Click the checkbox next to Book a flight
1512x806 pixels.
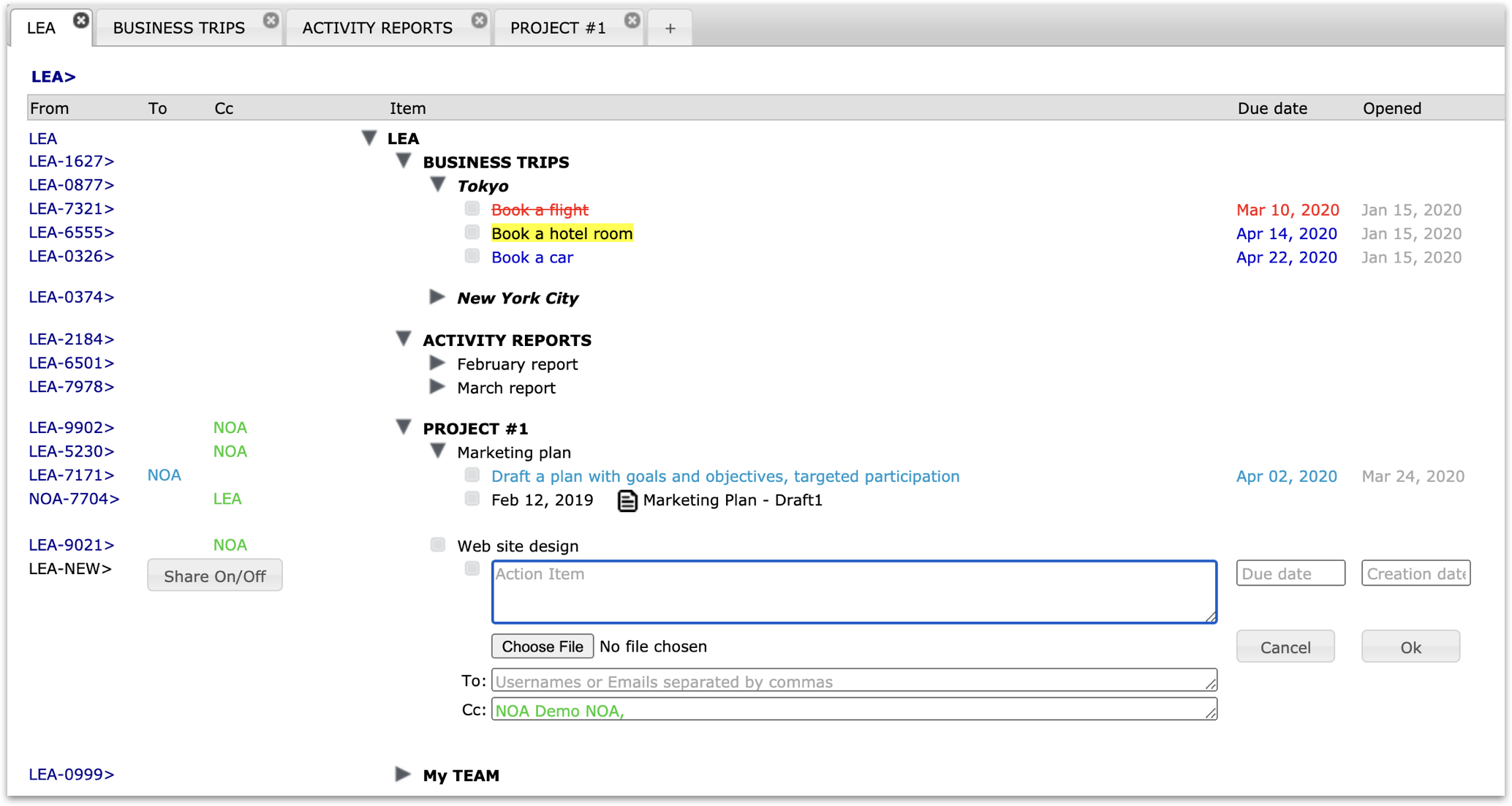(x=471, y=209)
